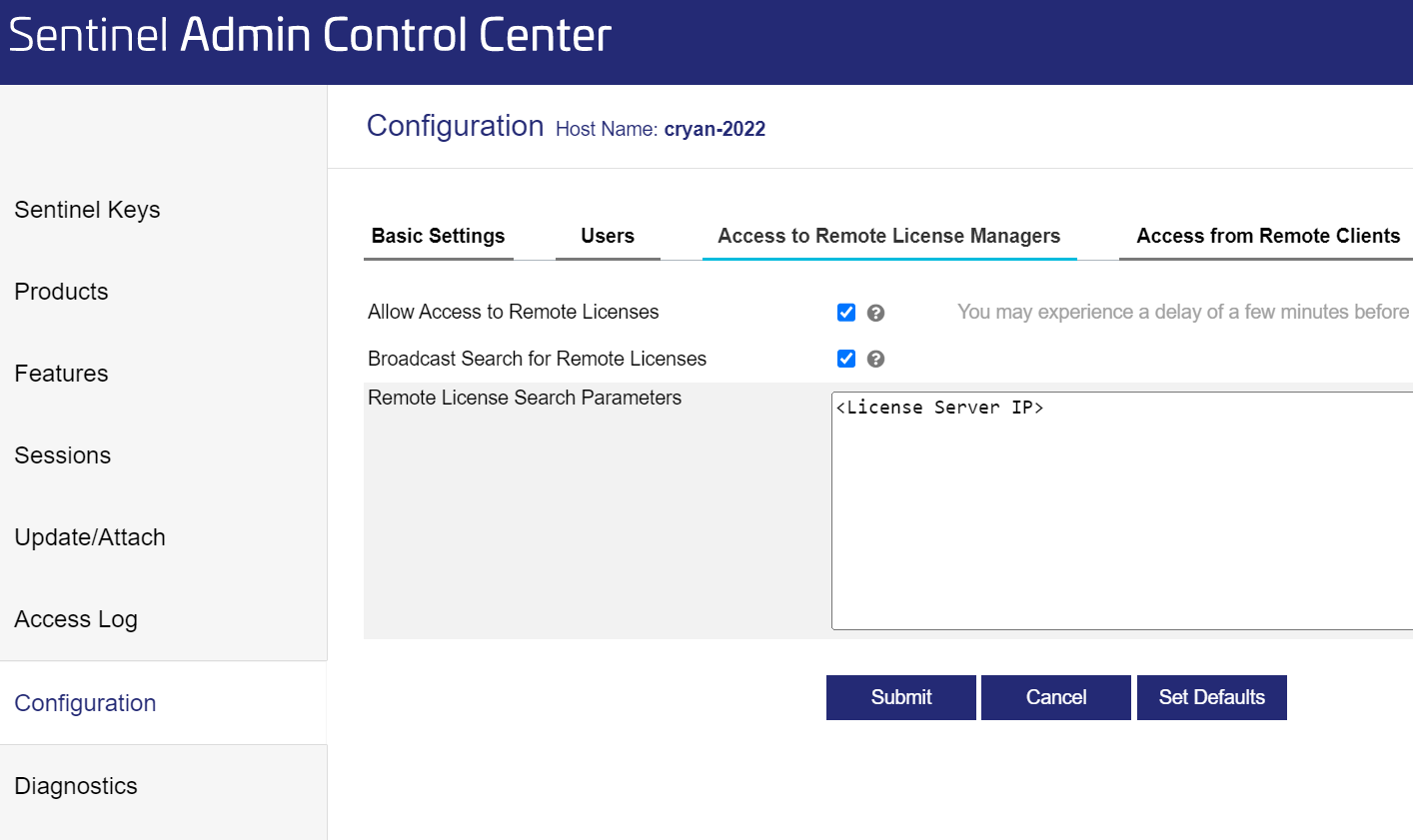Screen dimensions: 1413x840
Task: Open the Access Log
Action: point(76,619)
